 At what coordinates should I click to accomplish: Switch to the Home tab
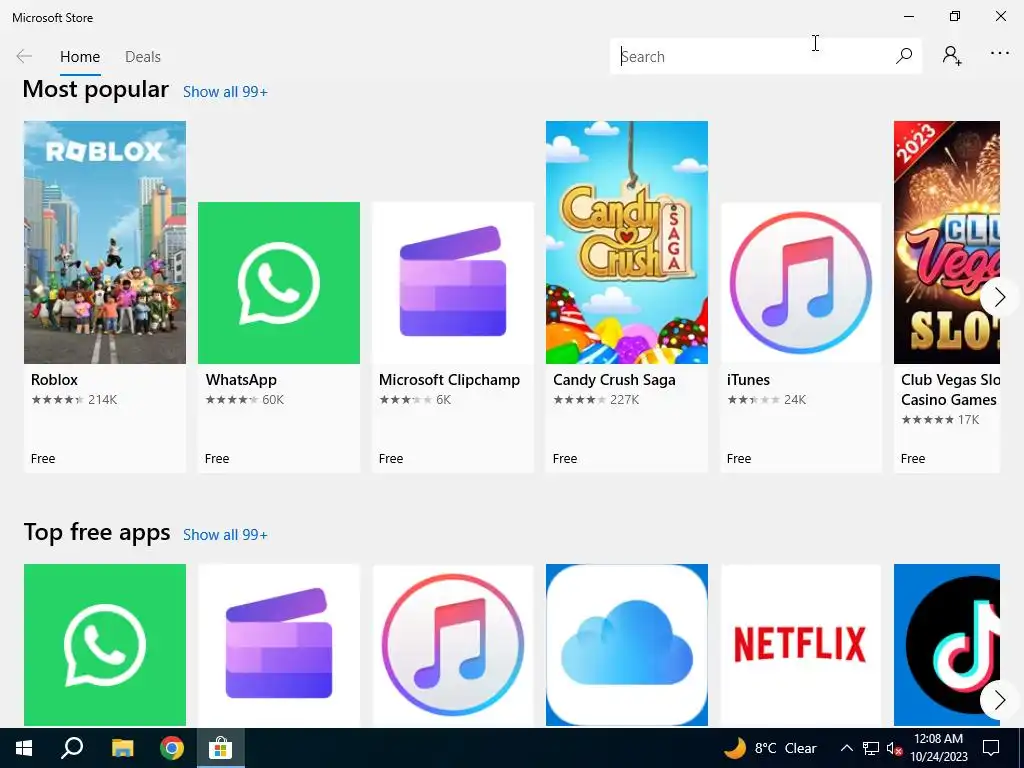click(80, 57)
